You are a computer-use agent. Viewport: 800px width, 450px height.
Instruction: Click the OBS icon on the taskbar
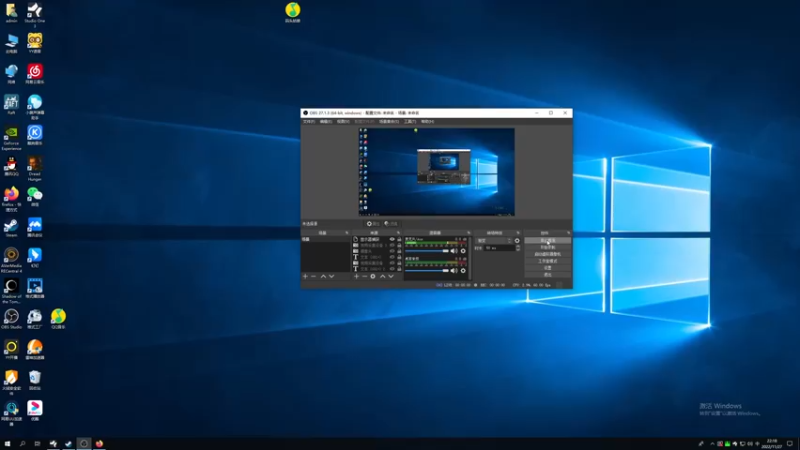coord(84,443)
